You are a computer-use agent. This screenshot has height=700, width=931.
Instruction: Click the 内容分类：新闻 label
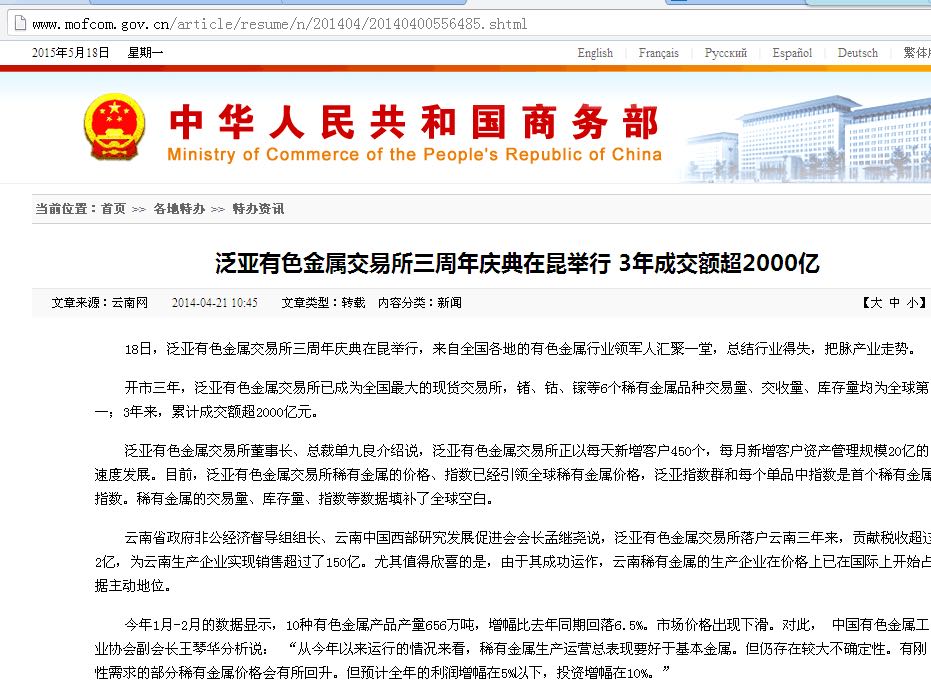coord(420,303)
